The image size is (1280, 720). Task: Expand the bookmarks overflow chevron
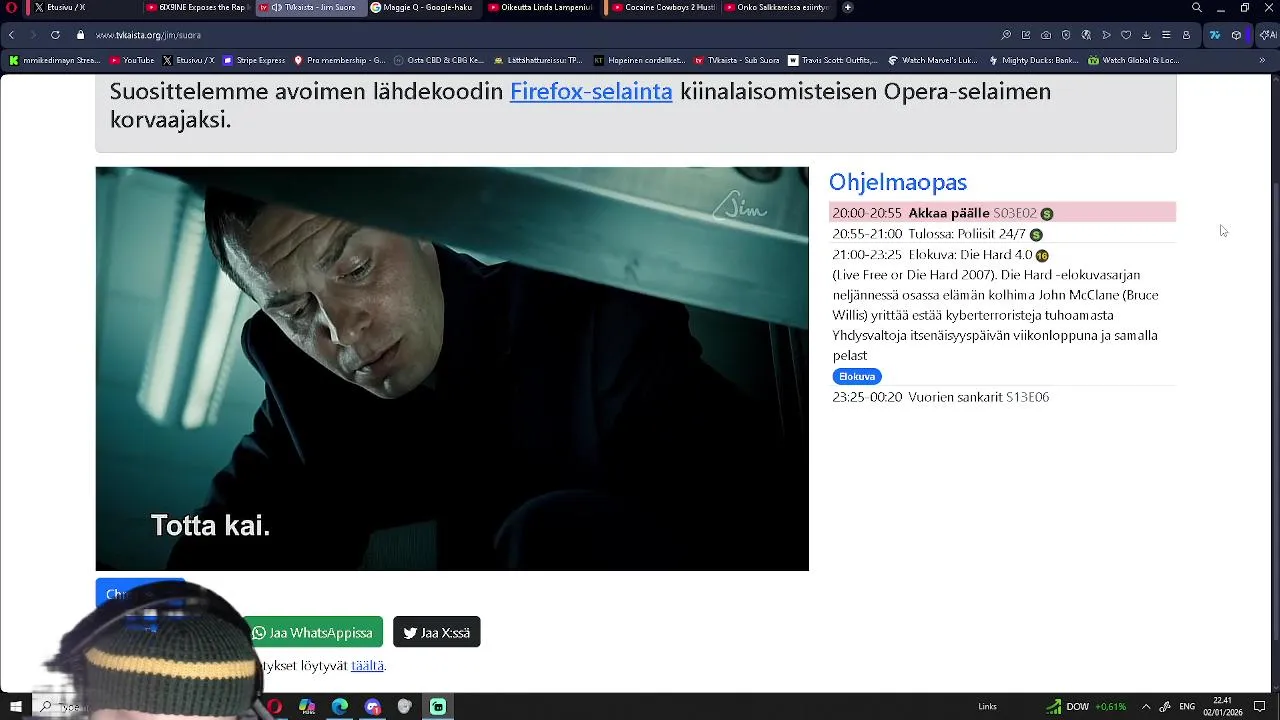1262,60
